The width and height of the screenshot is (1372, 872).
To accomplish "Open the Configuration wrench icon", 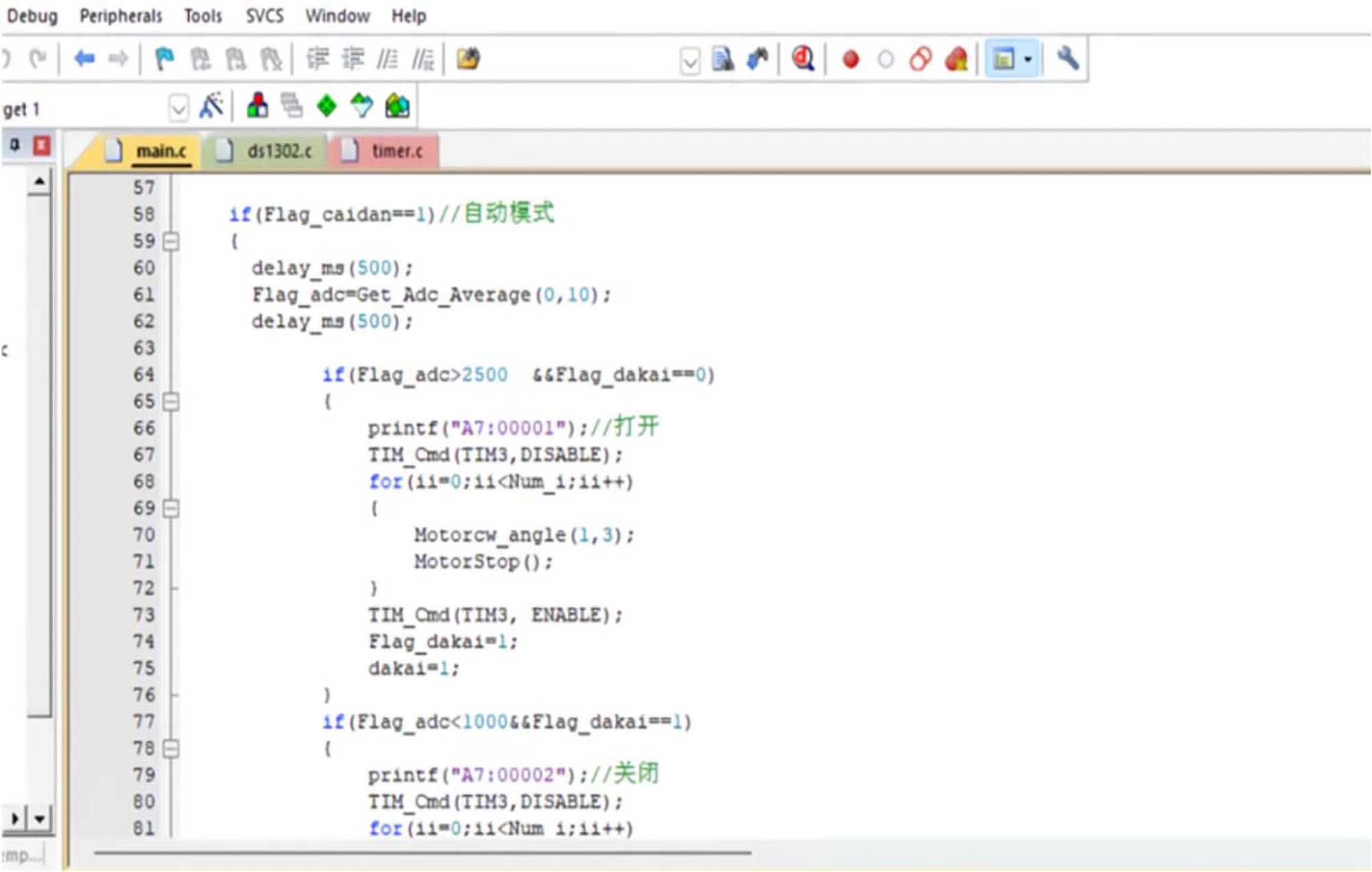I will click(x=1067, y=60).
